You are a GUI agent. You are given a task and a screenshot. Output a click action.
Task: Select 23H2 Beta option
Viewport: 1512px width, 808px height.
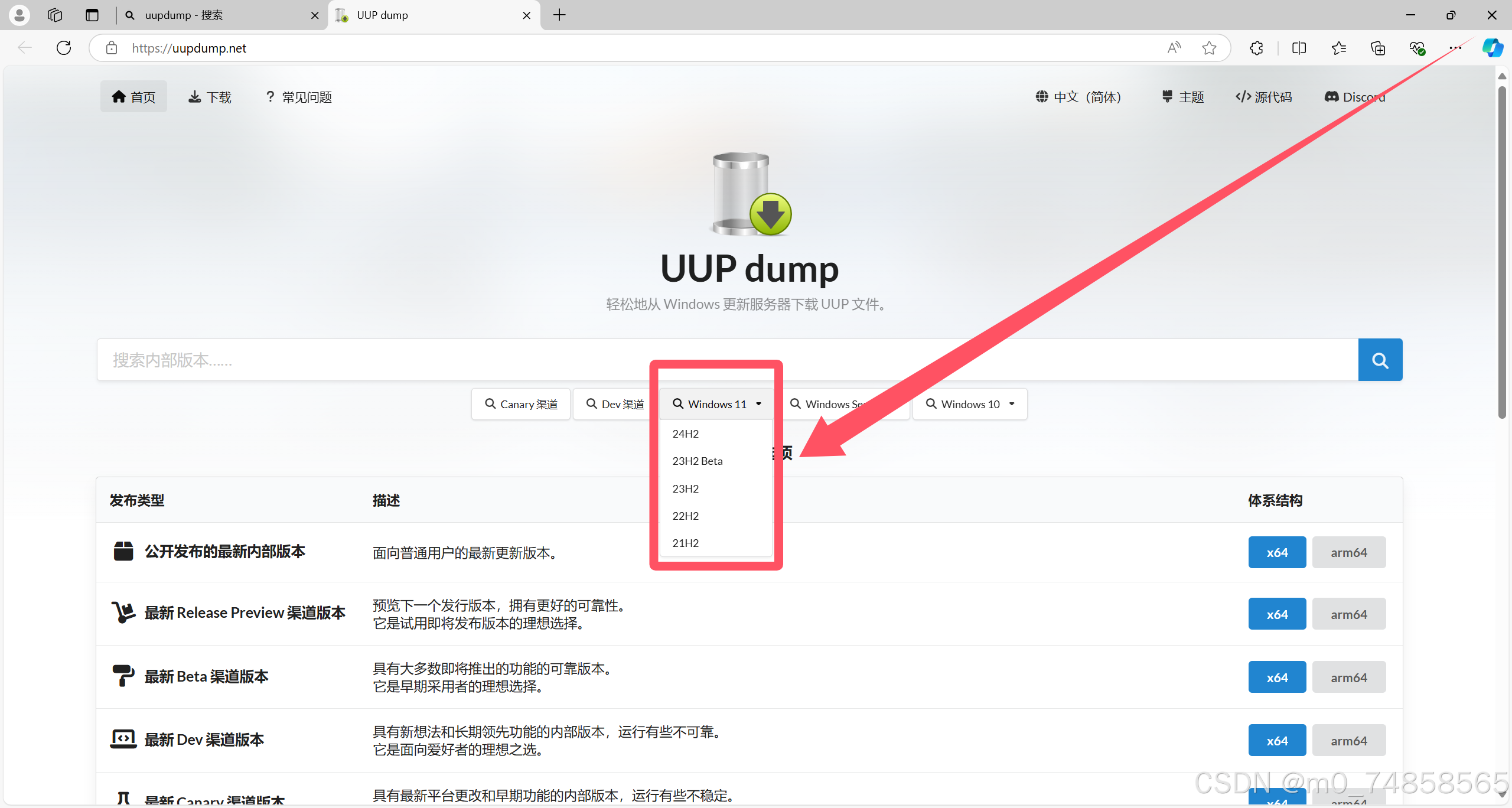pyautogui.click(x=716, y=461)
